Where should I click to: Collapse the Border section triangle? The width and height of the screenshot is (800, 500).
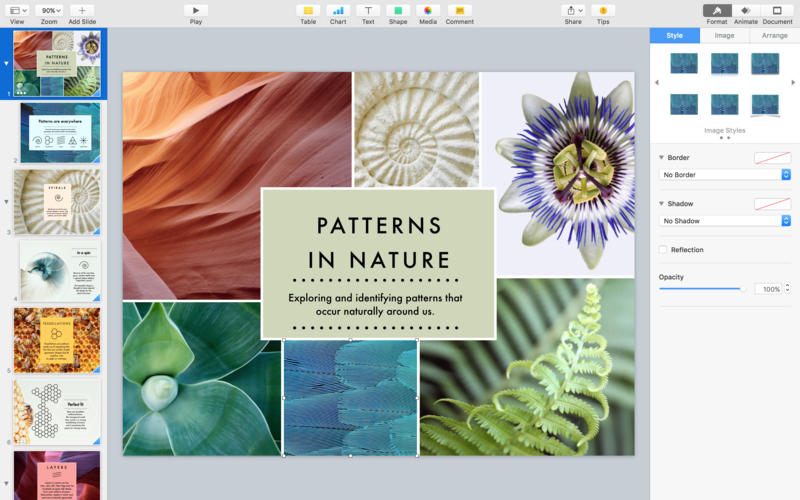(x=661, y=158)
